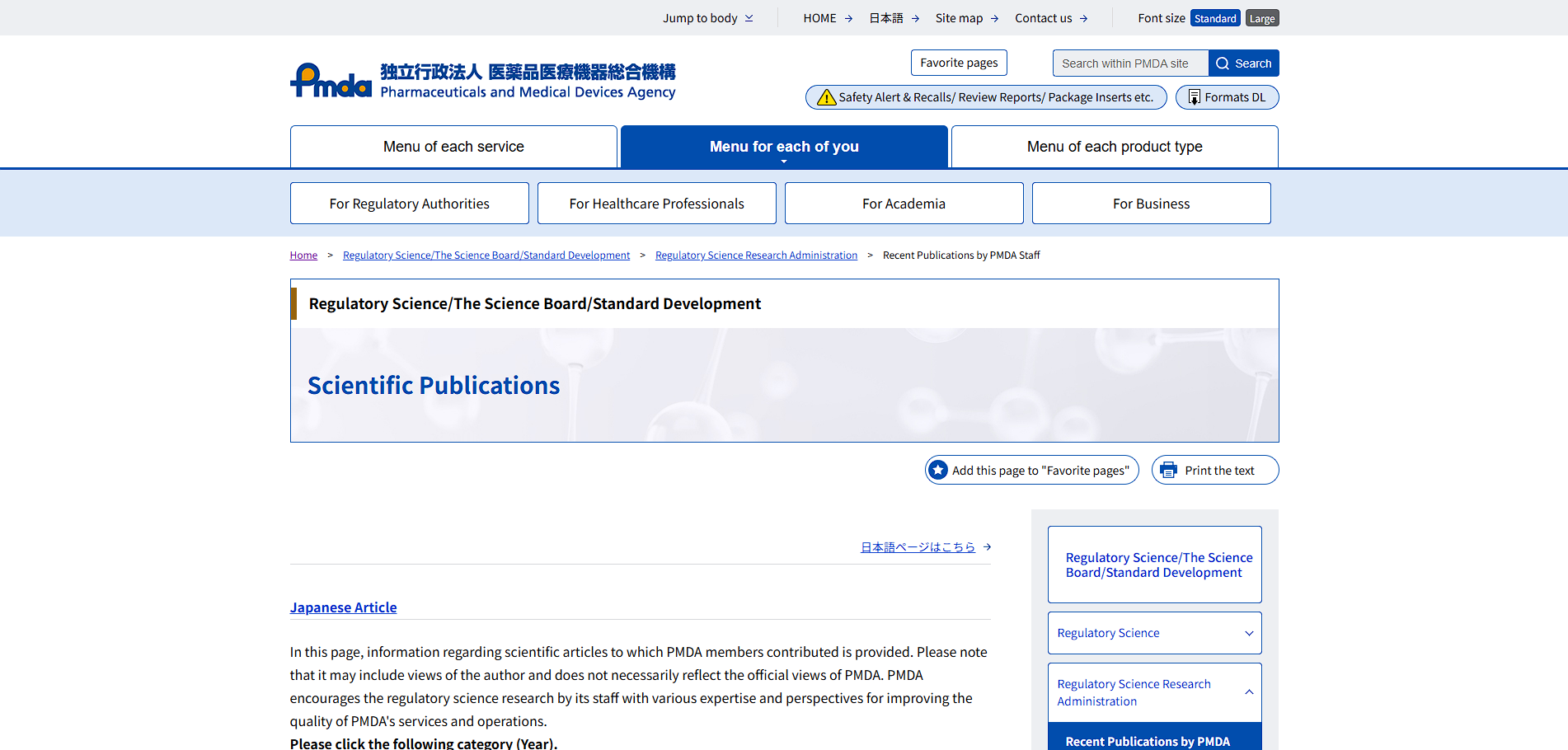
Task: Set font size to Standard
Action: pos(1214,18)
